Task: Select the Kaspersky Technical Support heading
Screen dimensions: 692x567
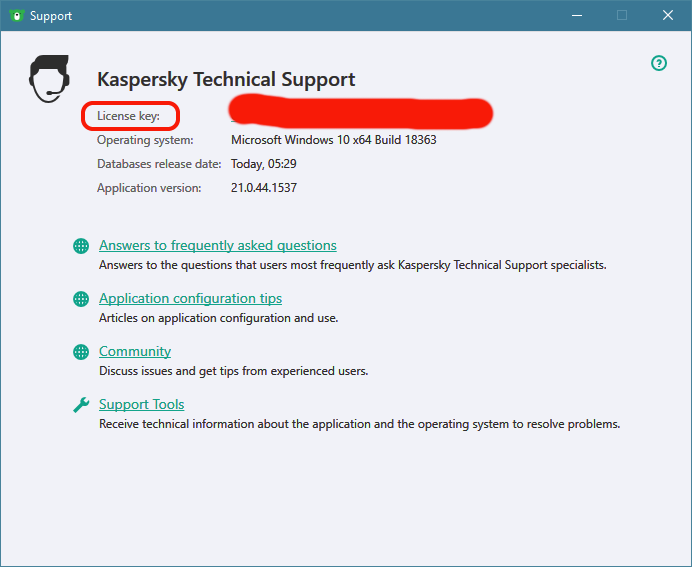Action: [226, 79]
